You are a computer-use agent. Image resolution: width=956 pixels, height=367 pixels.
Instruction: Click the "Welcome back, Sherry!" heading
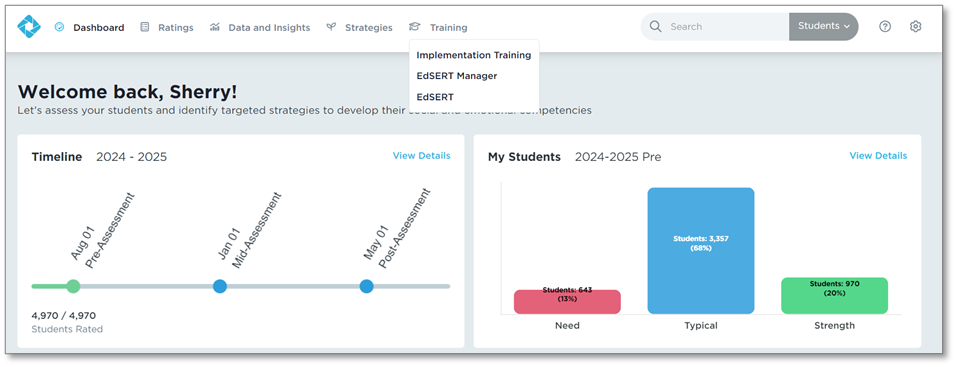point(127,92)
